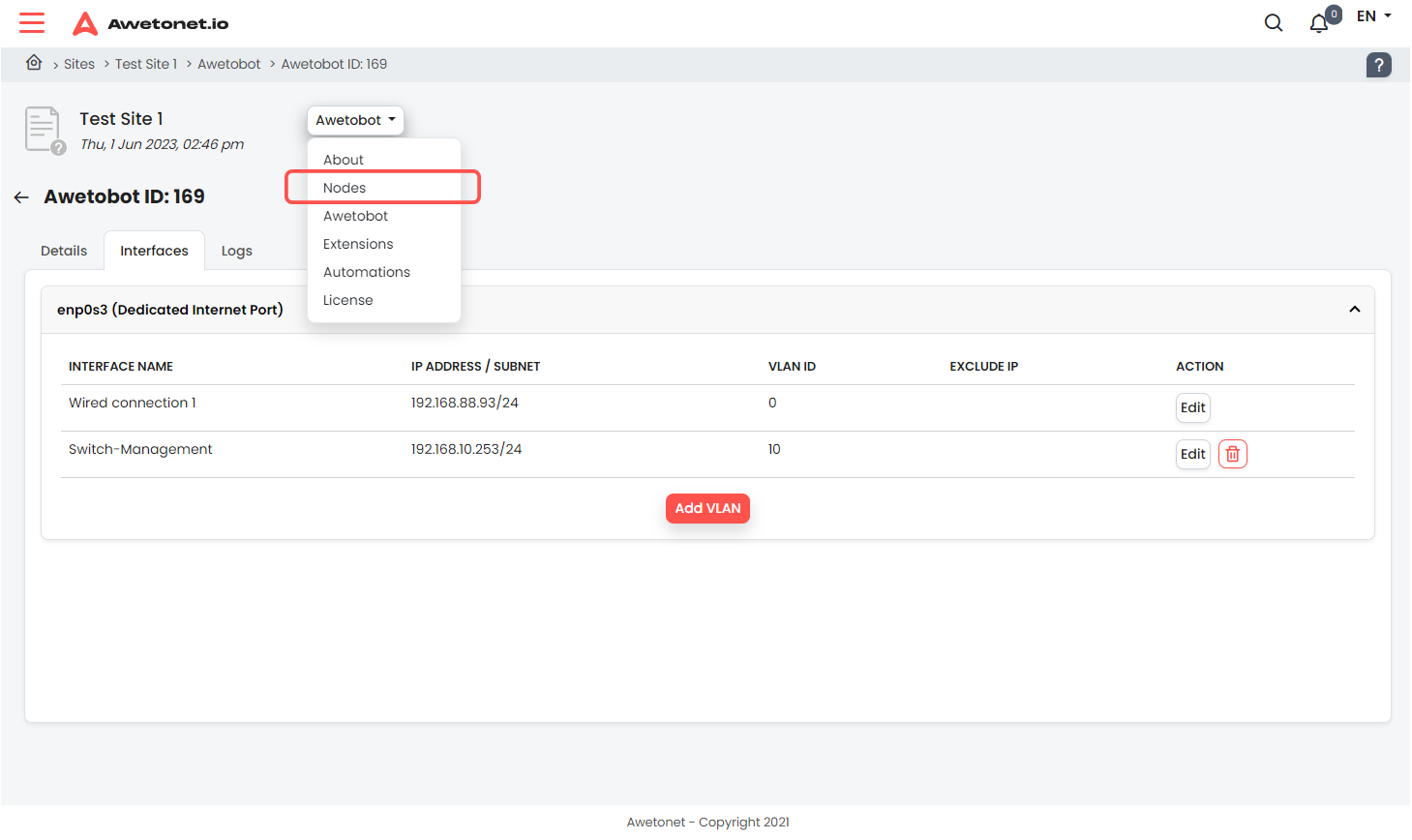Viewport: 1412px width, 840px height.
Task: Open the search magnifier icon
Action: [1274, 23]
